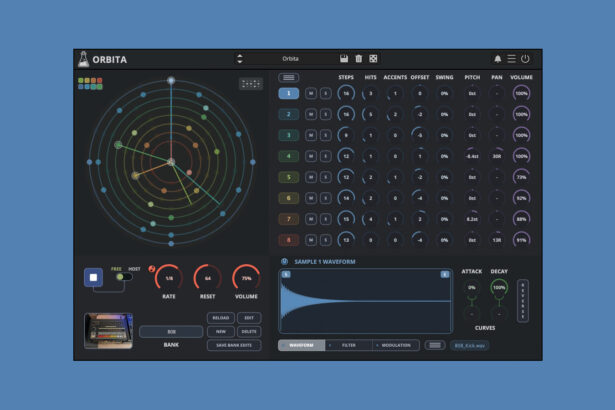Click the trash delete preset icon
Screen dimensions: 615x410
tap(358, 58)
